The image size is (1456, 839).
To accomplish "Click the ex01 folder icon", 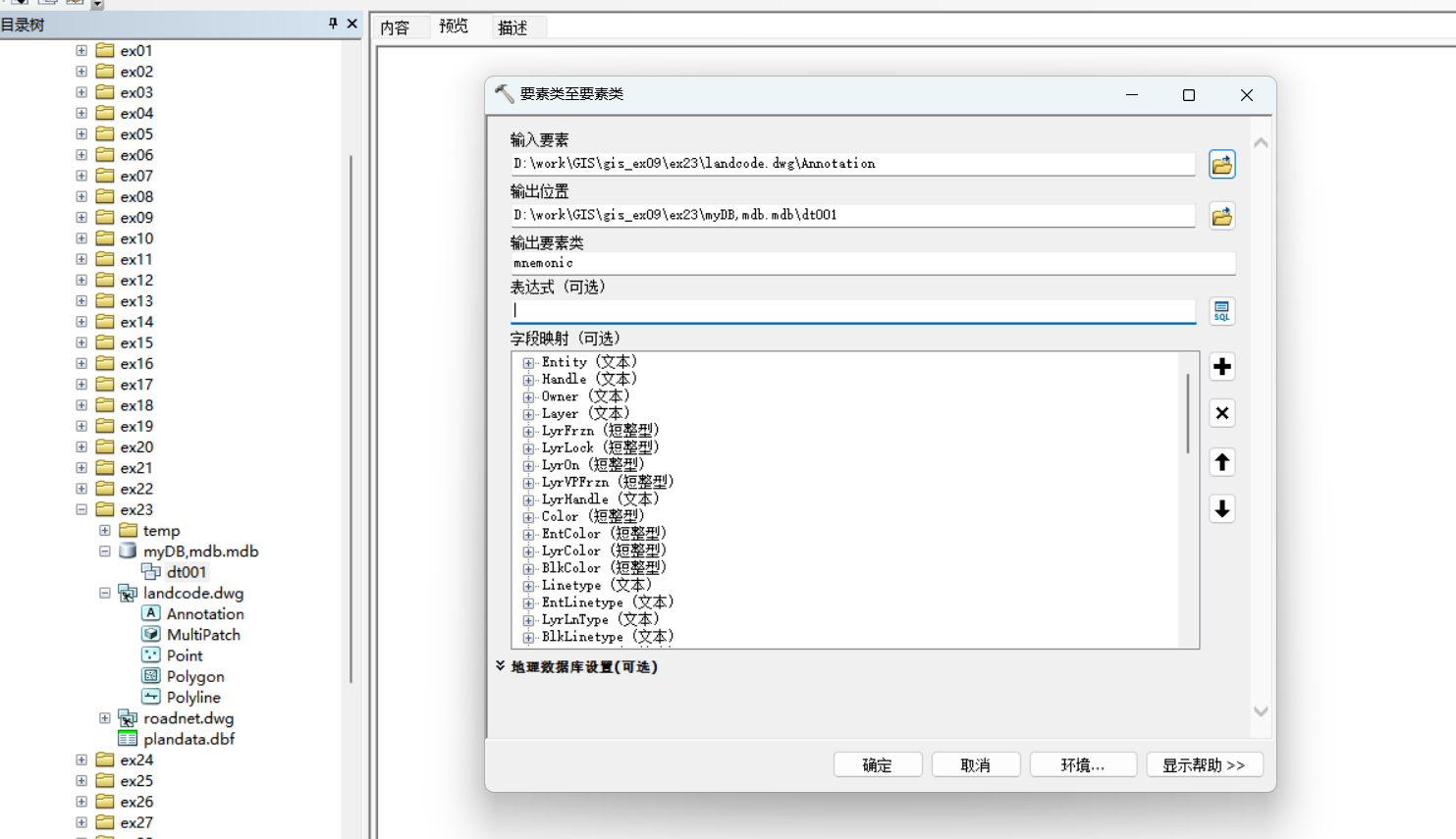I will tap(105, 50).
